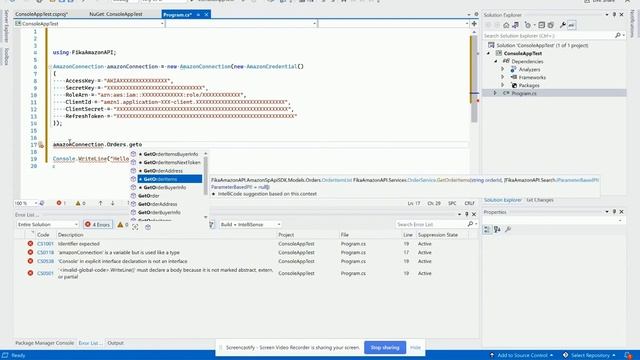Select GetOrder in IntelliSense list
640x360 pixels.
click(149, 196)
